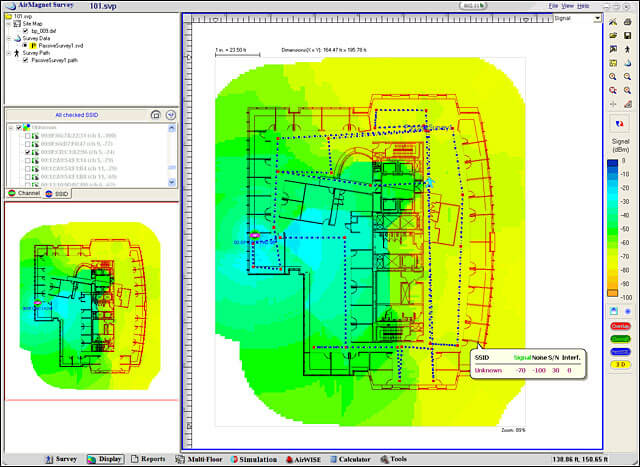Click the red-blue signal view icon
Viewport: 640px width, 467px height.
[619, 123]
